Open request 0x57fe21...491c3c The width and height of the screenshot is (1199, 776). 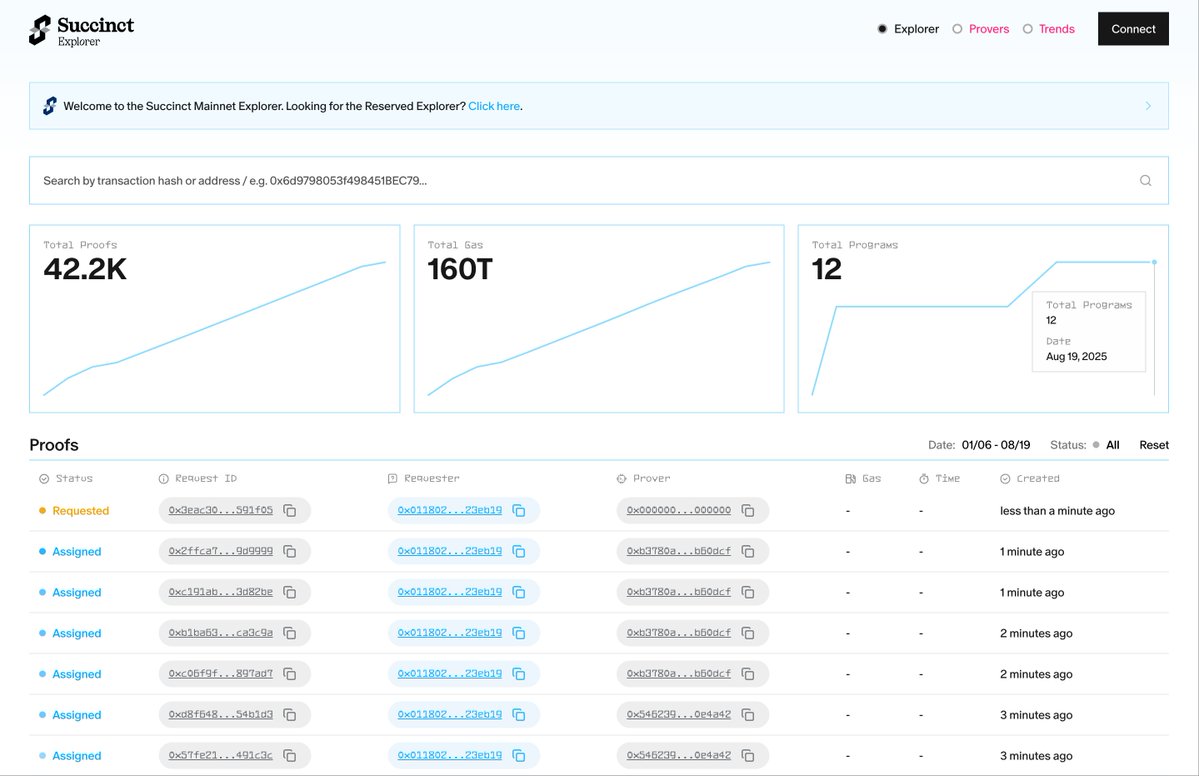pyautogui.click(x=220, y=755)
